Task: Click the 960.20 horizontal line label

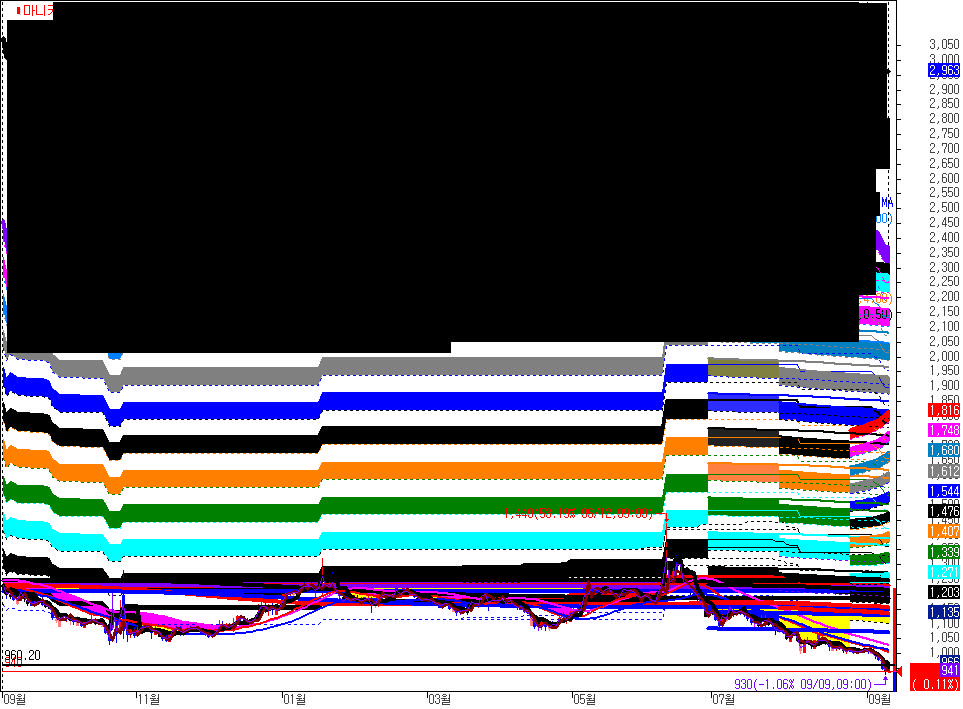Action: pos(22,656)
